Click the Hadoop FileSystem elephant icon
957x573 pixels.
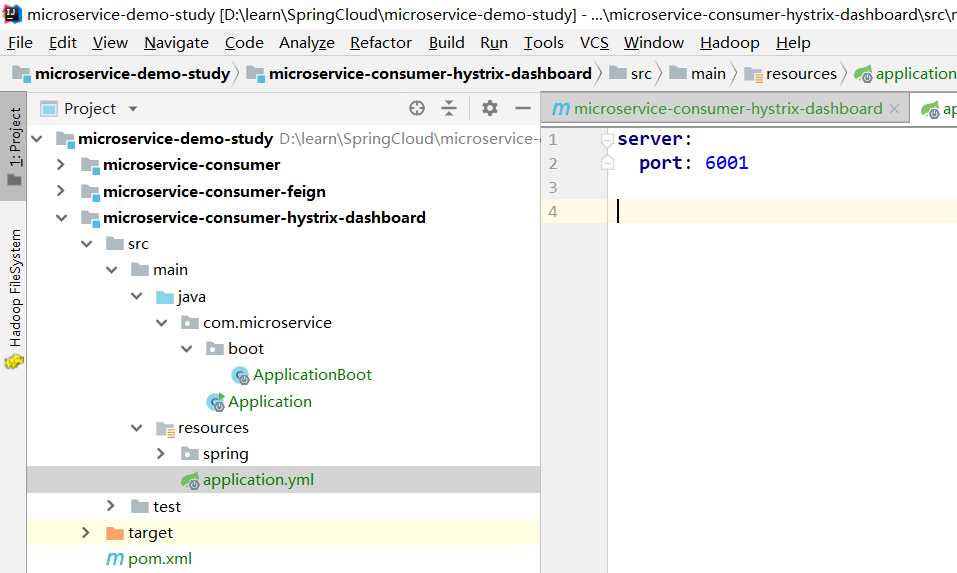pyautogui.click(x=13, y=362)
